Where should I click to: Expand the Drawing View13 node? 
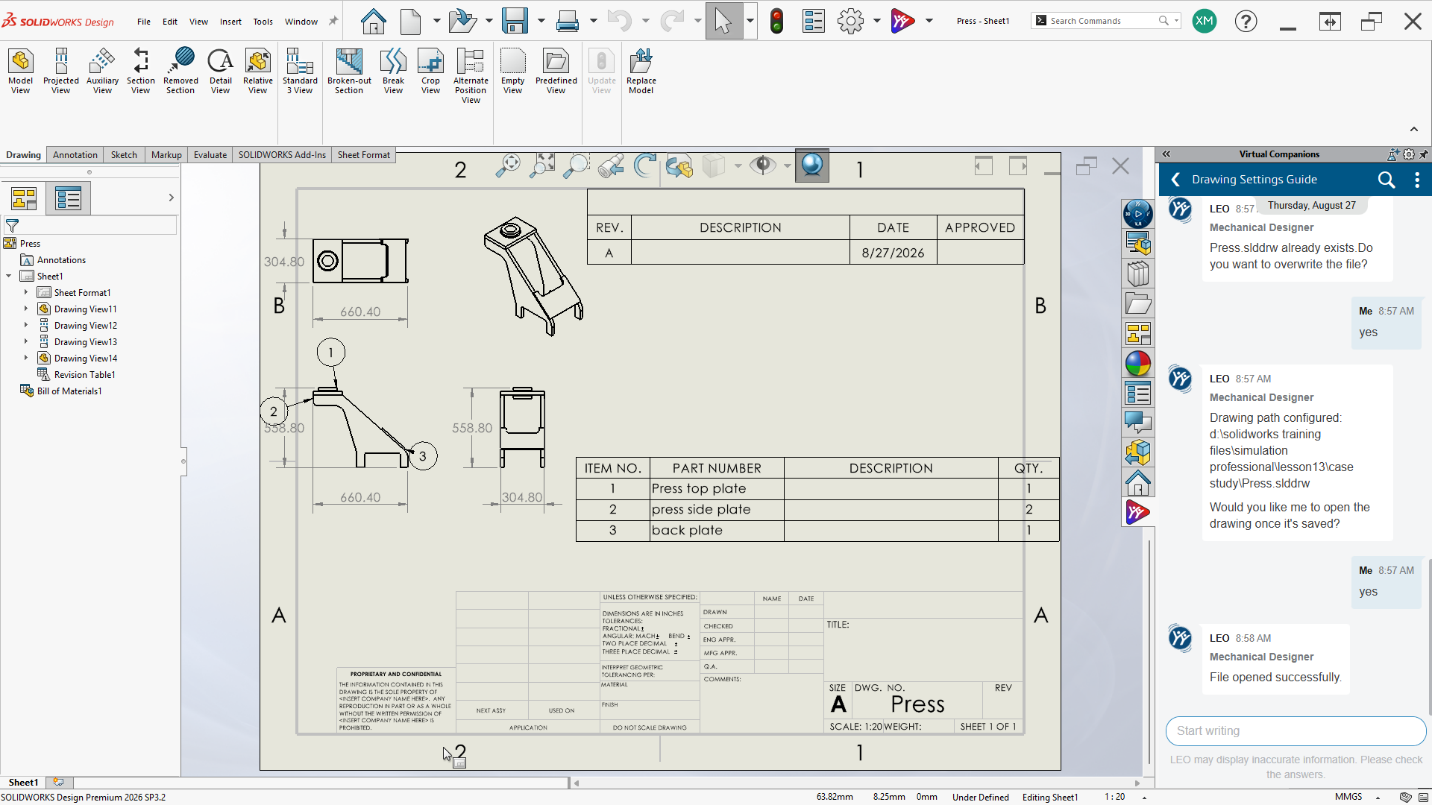pyautogui.click(x=26, y=342)
